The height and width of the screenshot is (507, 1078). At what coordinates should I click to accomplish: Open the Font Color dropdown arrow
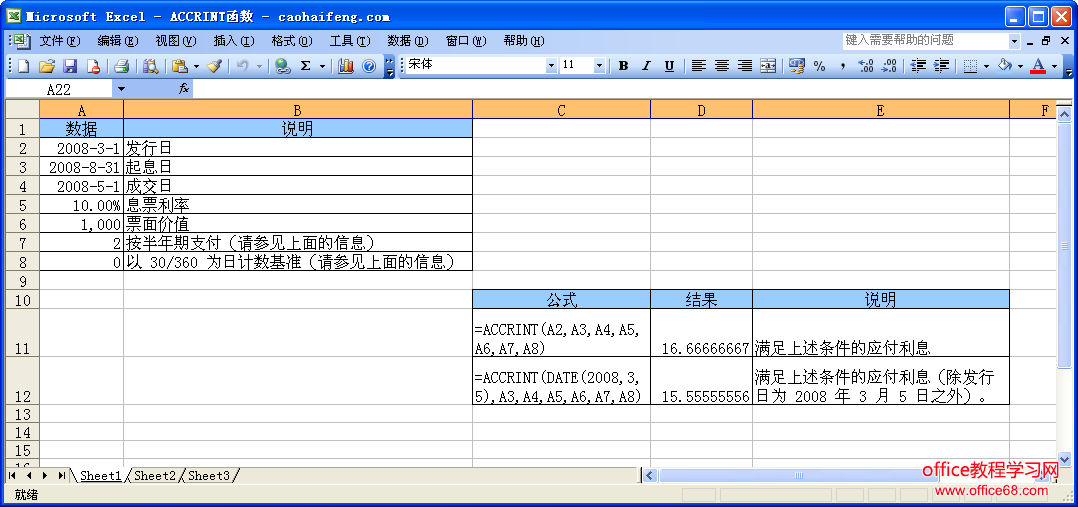point(1055,66)
